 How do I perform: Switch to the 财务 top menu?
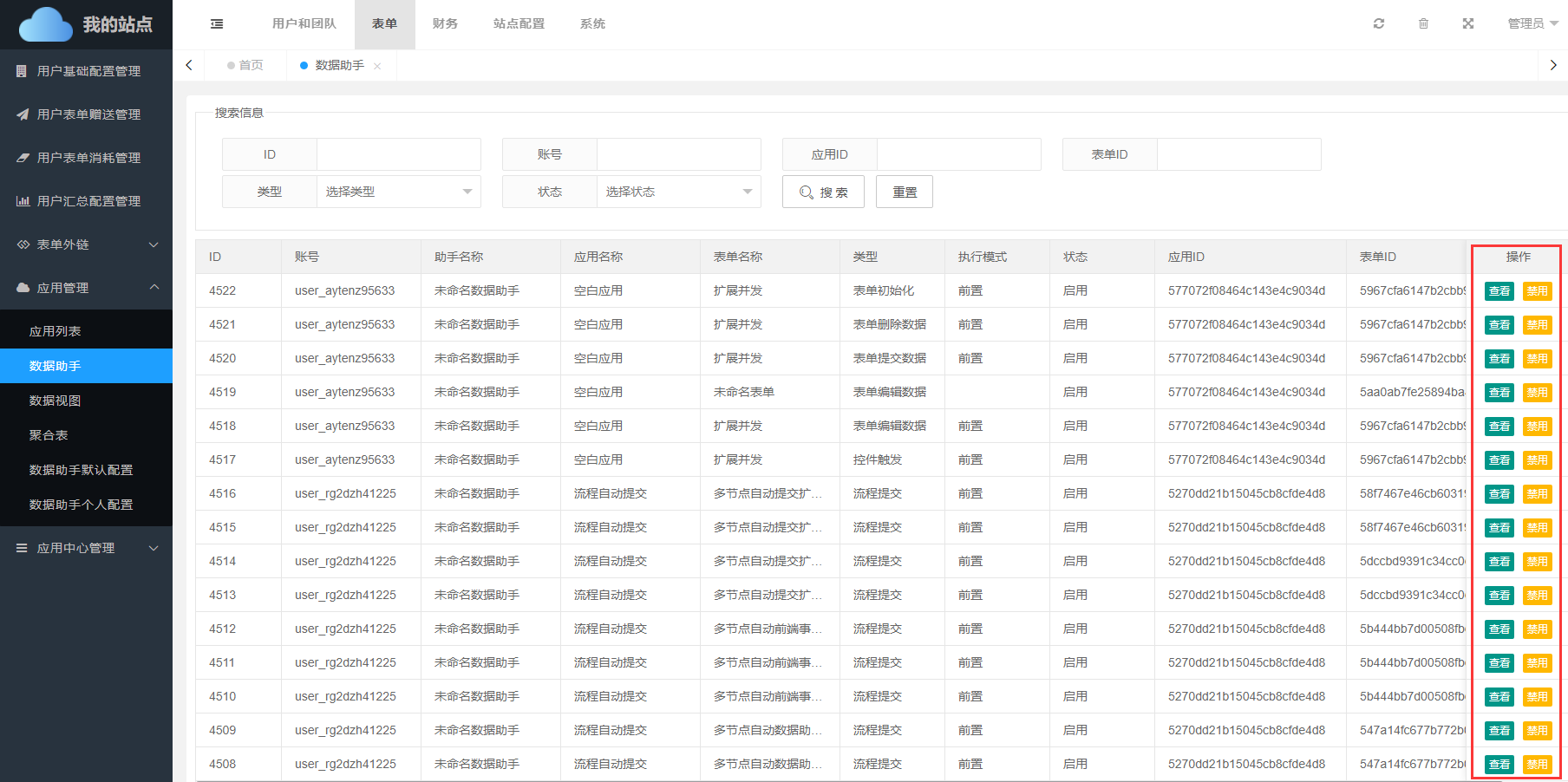445,23
